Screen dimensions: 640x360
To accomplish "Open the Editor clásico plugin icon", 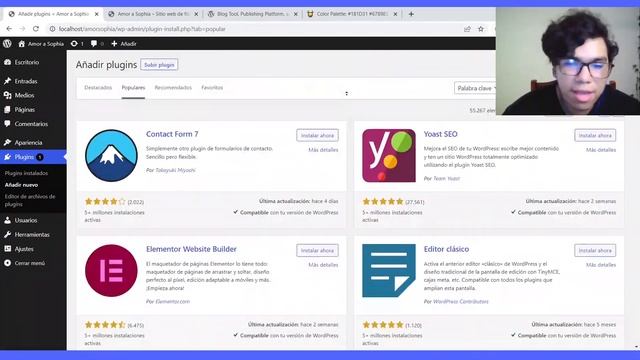I will pos(389,271).
